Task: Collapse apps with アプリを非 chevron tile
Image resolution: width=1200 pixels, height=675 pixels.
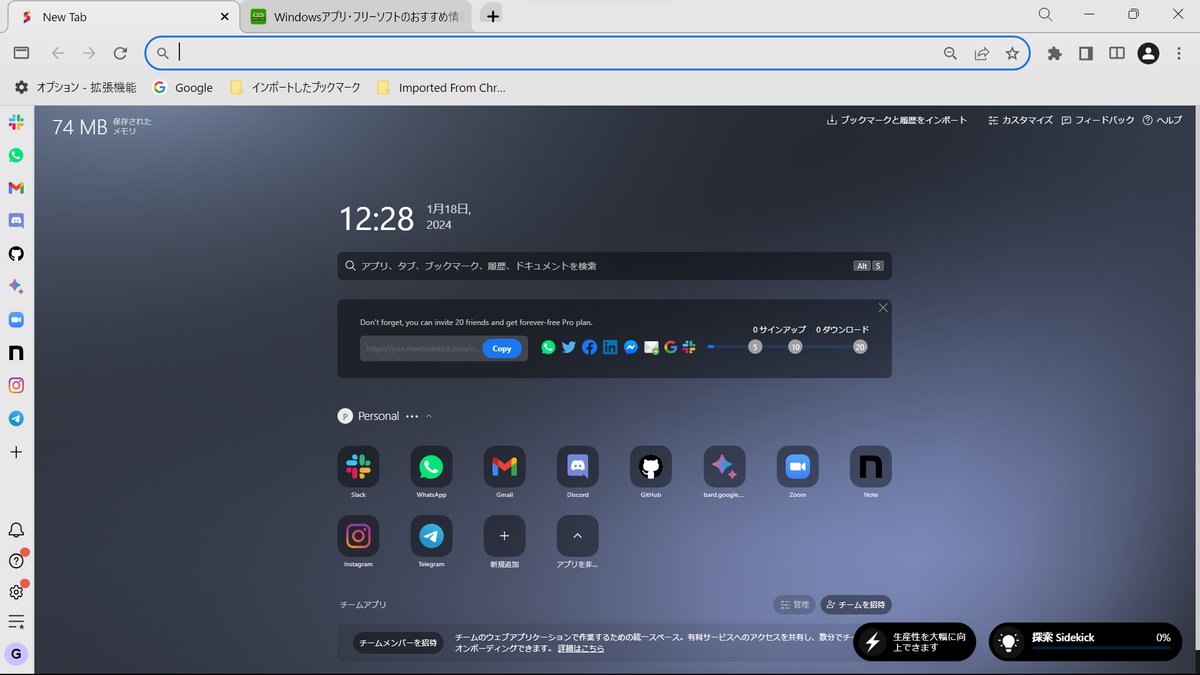Action: [x=577, y=536]
